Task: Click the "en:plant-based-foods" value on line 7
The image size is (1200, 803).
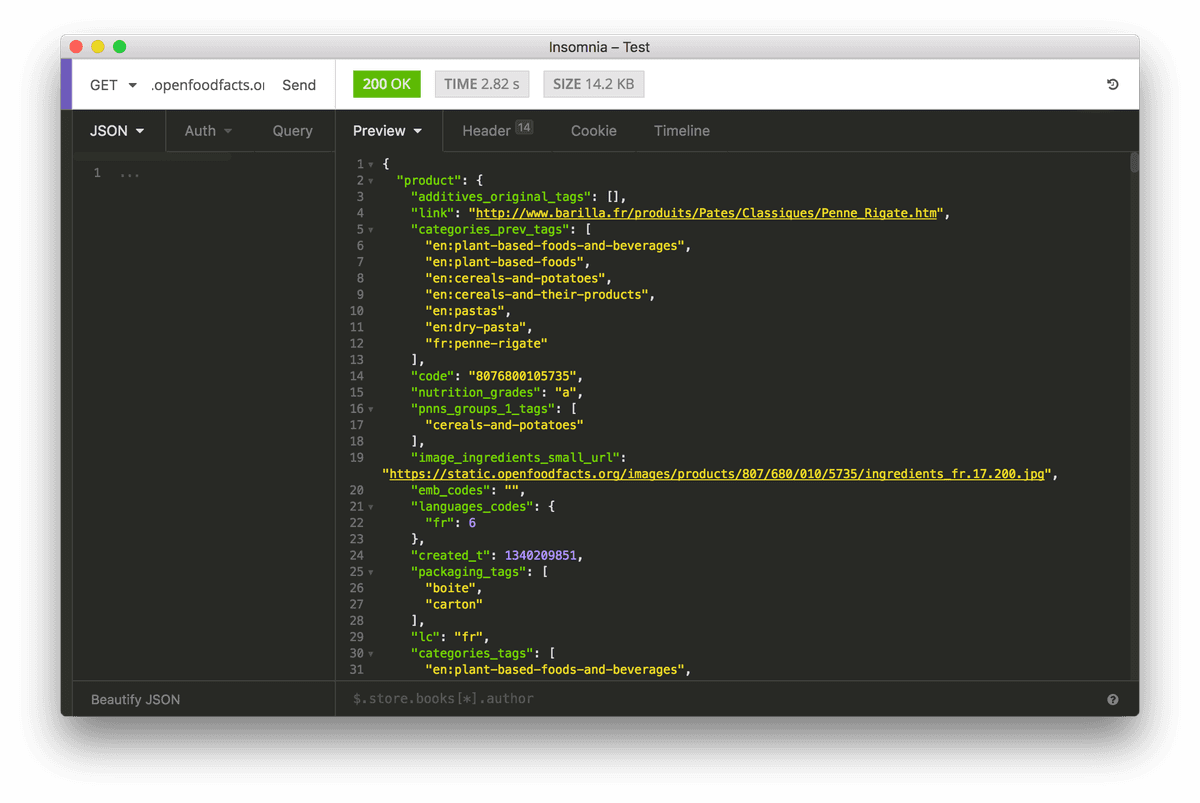Action: (504, 262)
